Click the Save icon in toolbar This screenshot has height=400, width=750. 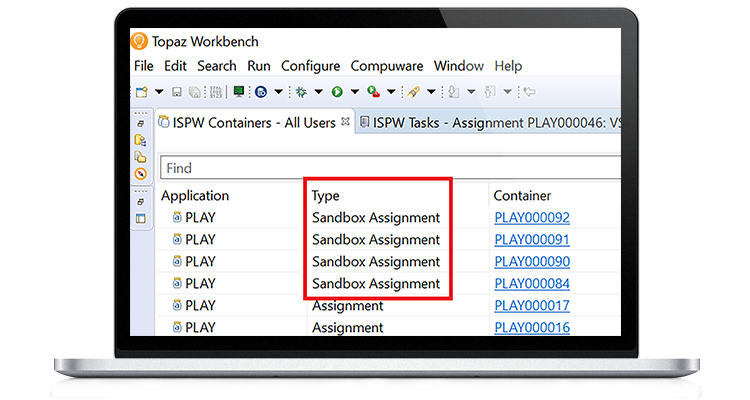click(177, 92)
